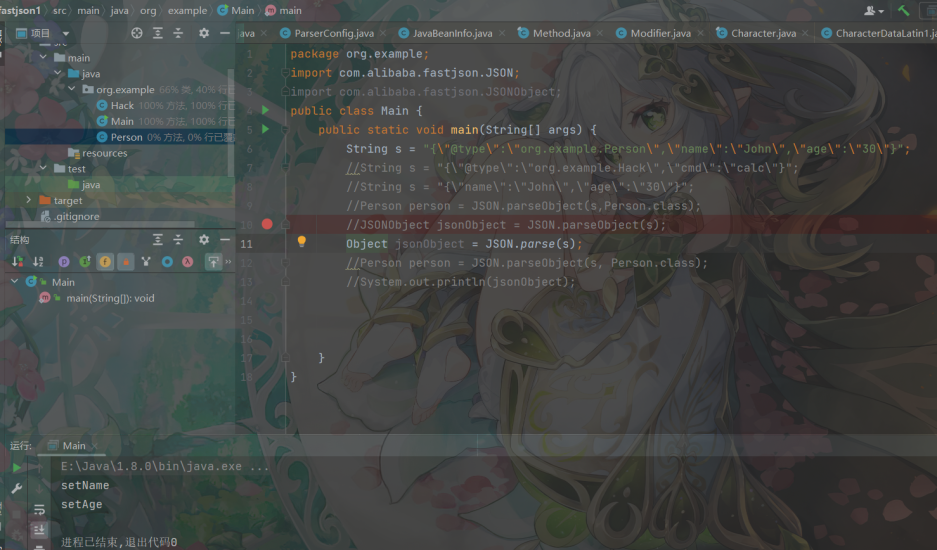Viewport: 937px width, 550px height.
Task: Expand all in the structure panel
Action: click(x=158, y=240)
